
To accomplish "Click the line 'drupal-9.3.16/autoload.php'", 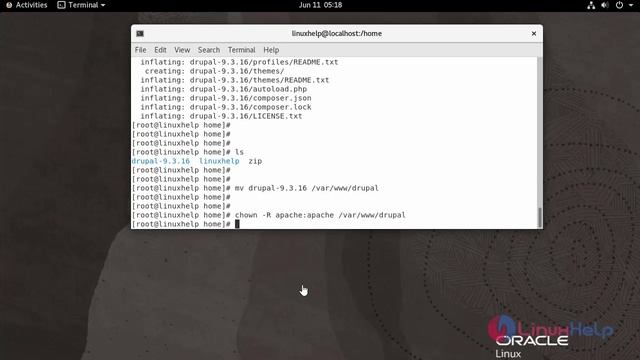I will pos(248,89).
